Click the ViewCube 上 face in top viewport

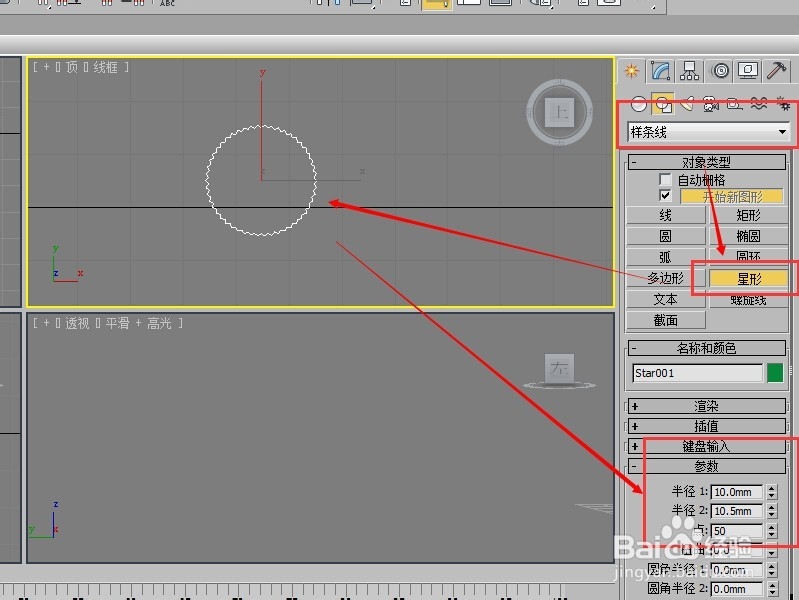click(x=560, y=112)
